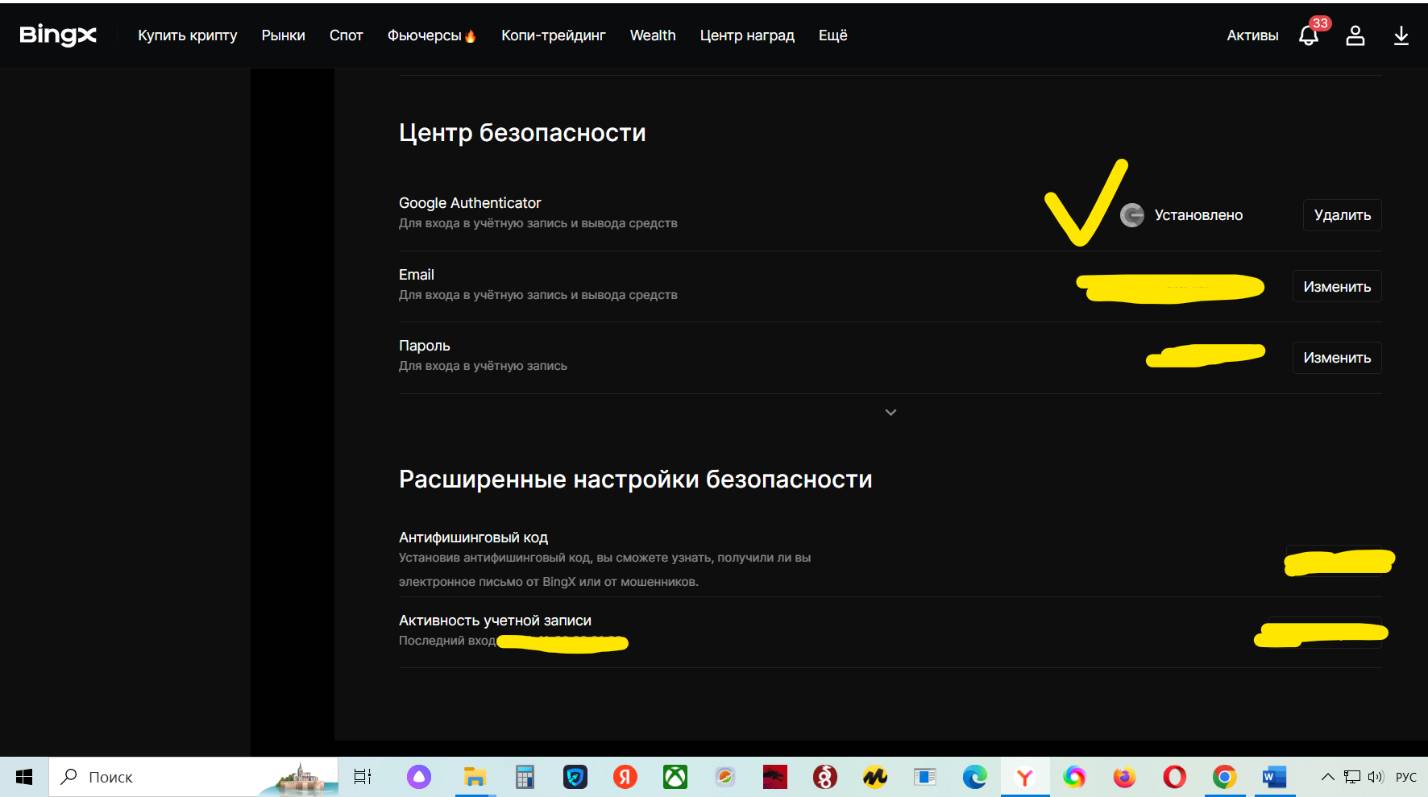Open the user profile icon

[1355, 36]
